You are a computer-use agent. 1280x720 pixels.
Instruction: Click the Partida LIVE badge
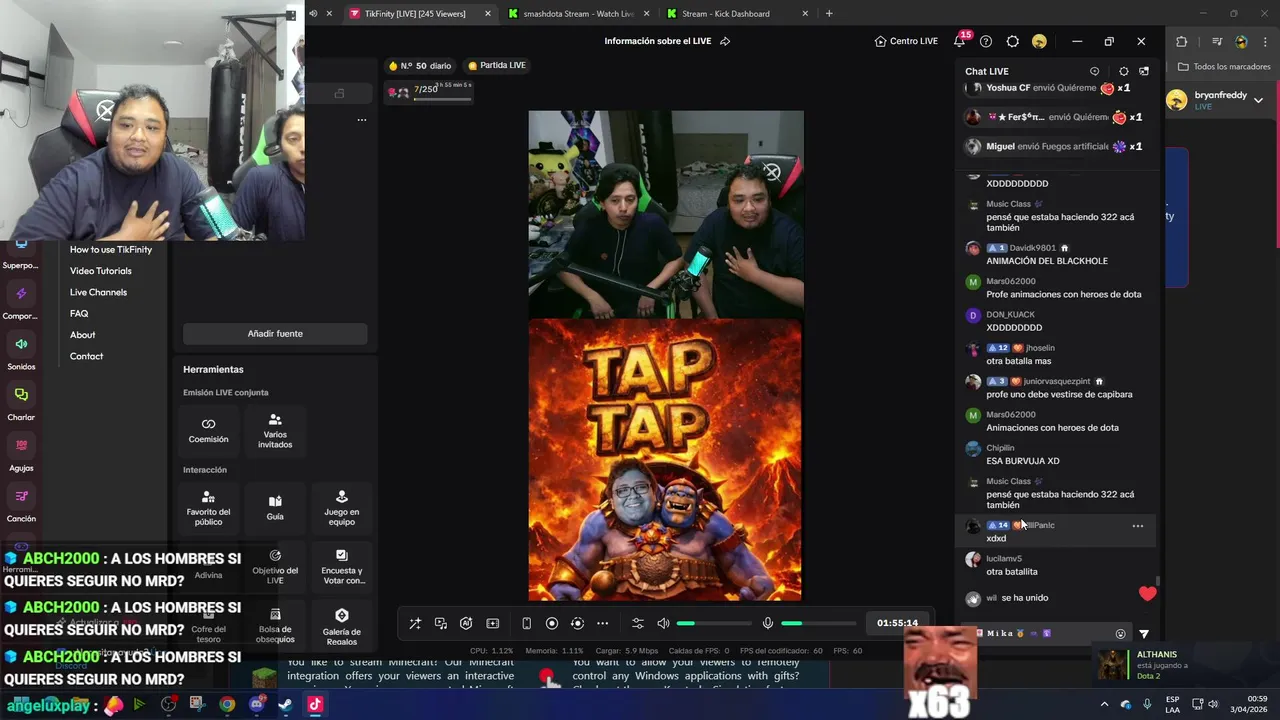[x=496, y=66]
